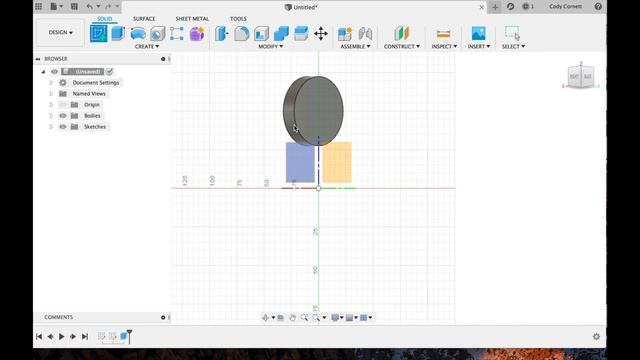Open the Viewports layout dropdown

pyautogui.click(x=366, y=318)
